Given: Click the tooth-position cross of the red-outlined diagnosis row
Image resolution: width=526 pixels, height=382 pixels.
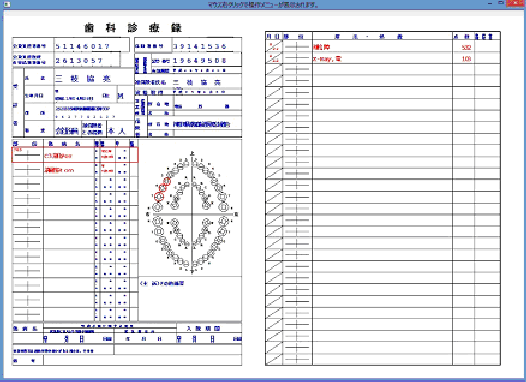Looking at the screenshot, I should (x=28, y=155).
